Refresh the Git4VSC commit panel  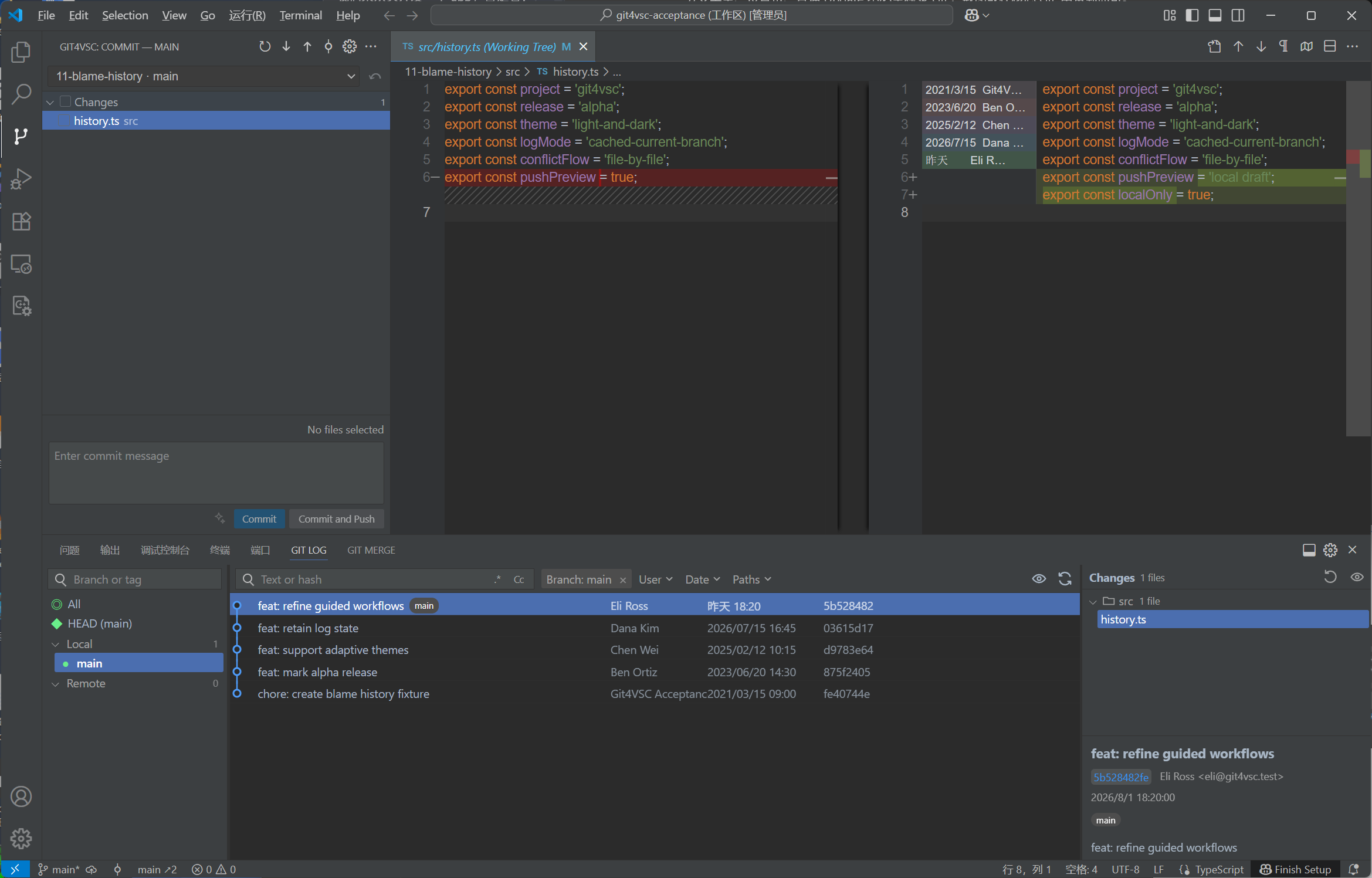pyautogui.click(x=265, y=46)
